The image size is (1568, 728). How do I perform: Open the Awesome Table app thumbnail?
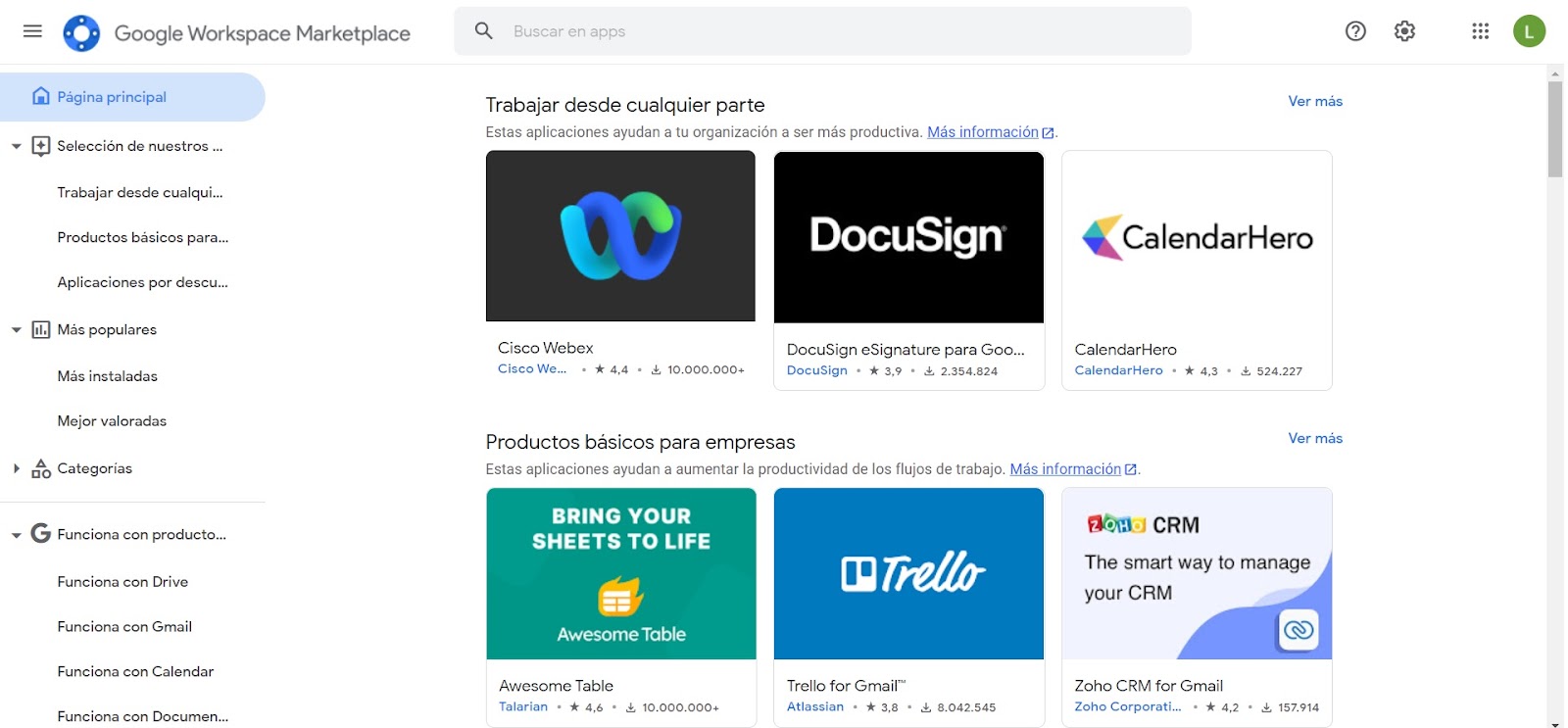pyautogui.click(x=621, y=574)
